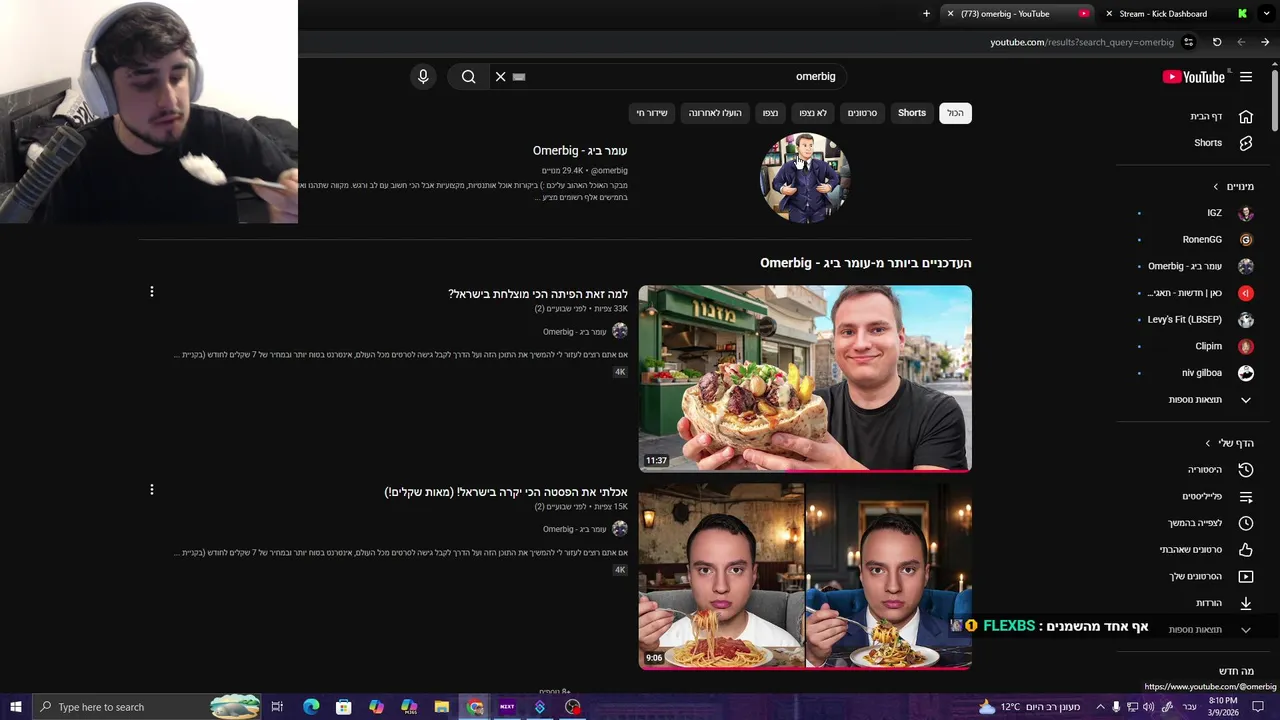Expand more subscriptions תוצאות נוספות under niv gilboa
Image resolution: width=1280 pixels, height=720 pixels.
[1210, 400]
